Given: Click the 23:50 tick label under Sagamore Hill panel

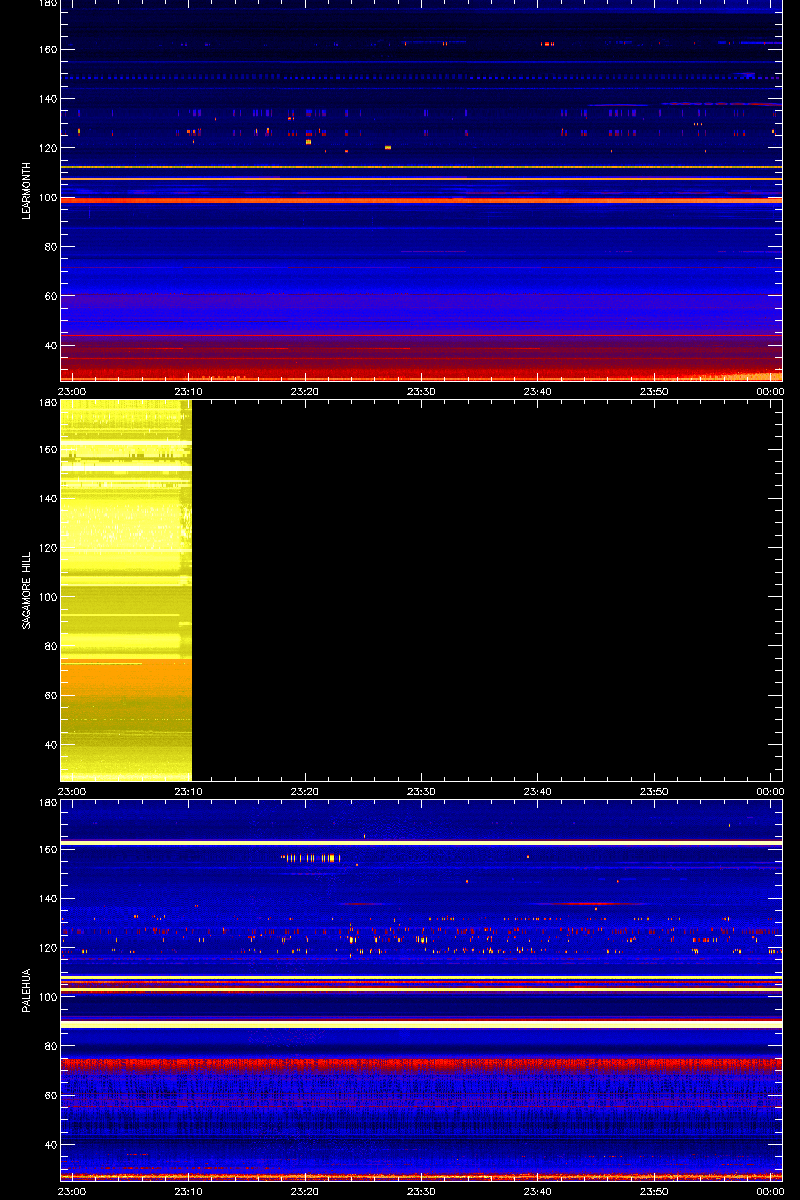Looking at the screenshot, I should (x=654, y=792).
